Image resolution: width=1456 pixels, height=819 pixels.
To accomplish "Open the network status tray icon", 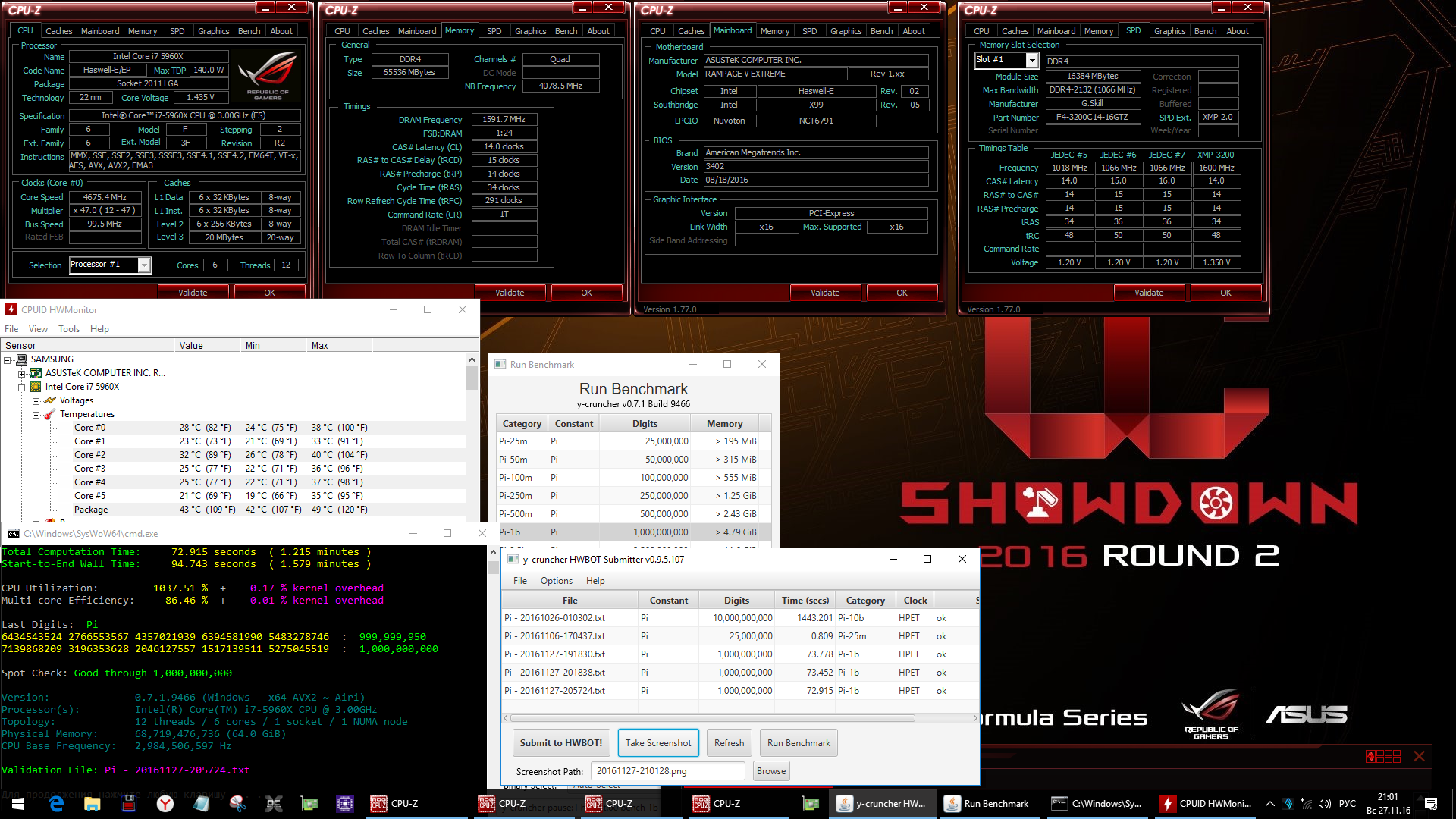I will [1306, 804].
